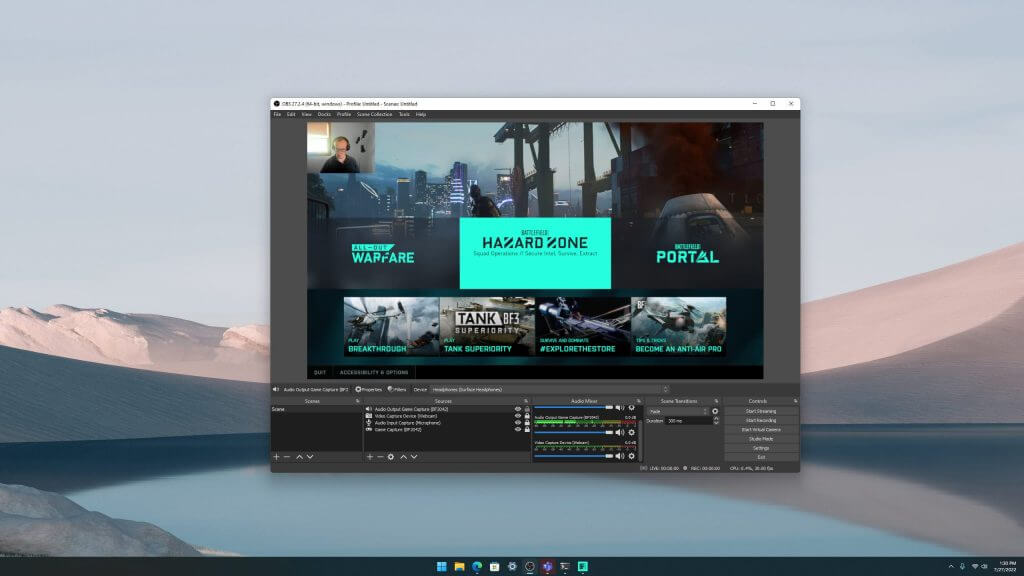Viewport: 1024px width, 576px height.
Task: Add a new scene with the plus icon
Action: (276, 456)
